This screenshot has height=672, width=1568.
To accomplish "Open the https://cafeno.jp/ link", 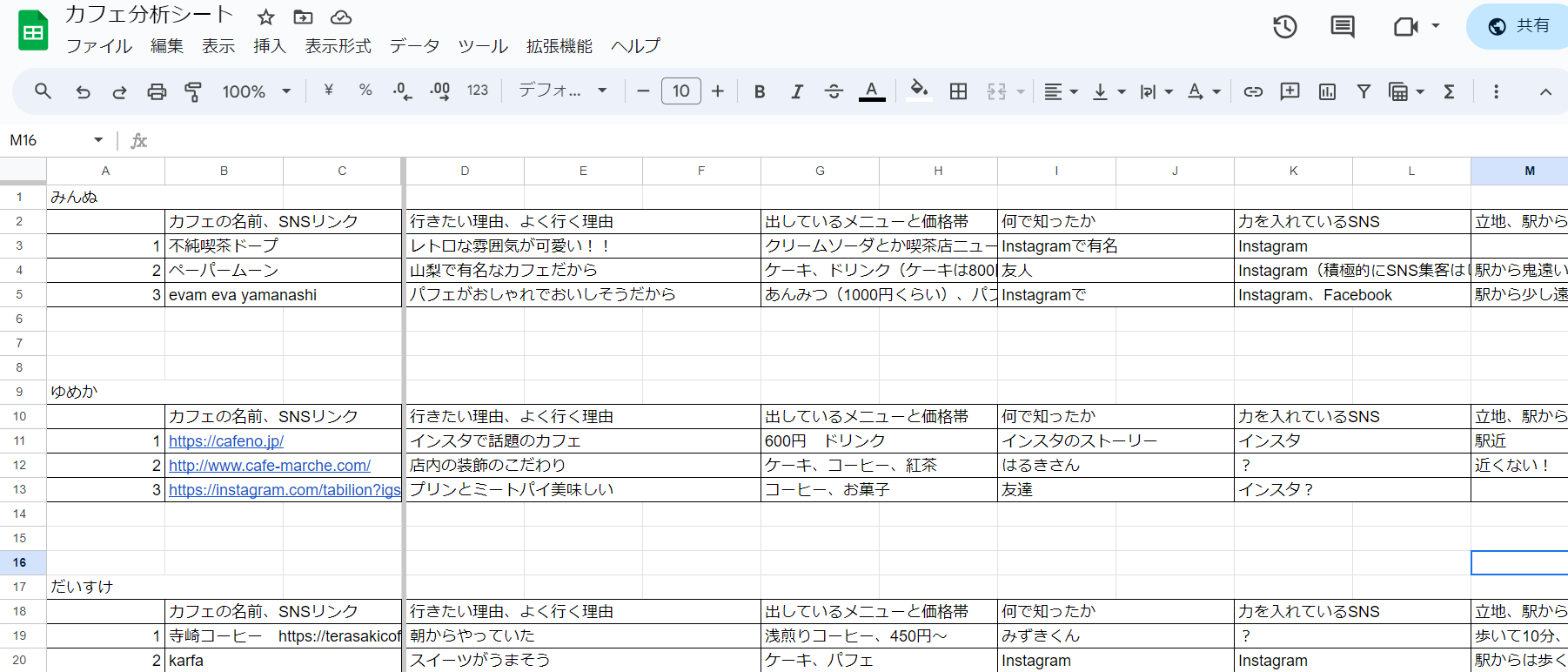I will click(226, 441).
